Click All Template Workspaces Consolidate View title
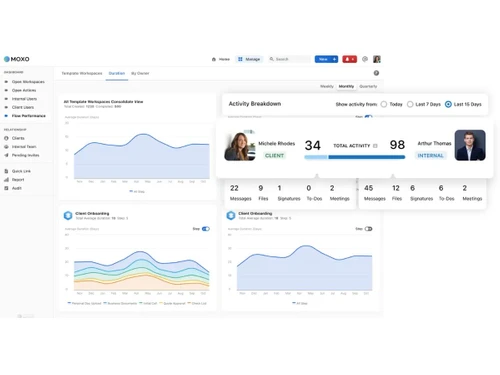Screen dimensions: 500x375 pyautogui.click(x=103, y=102)
